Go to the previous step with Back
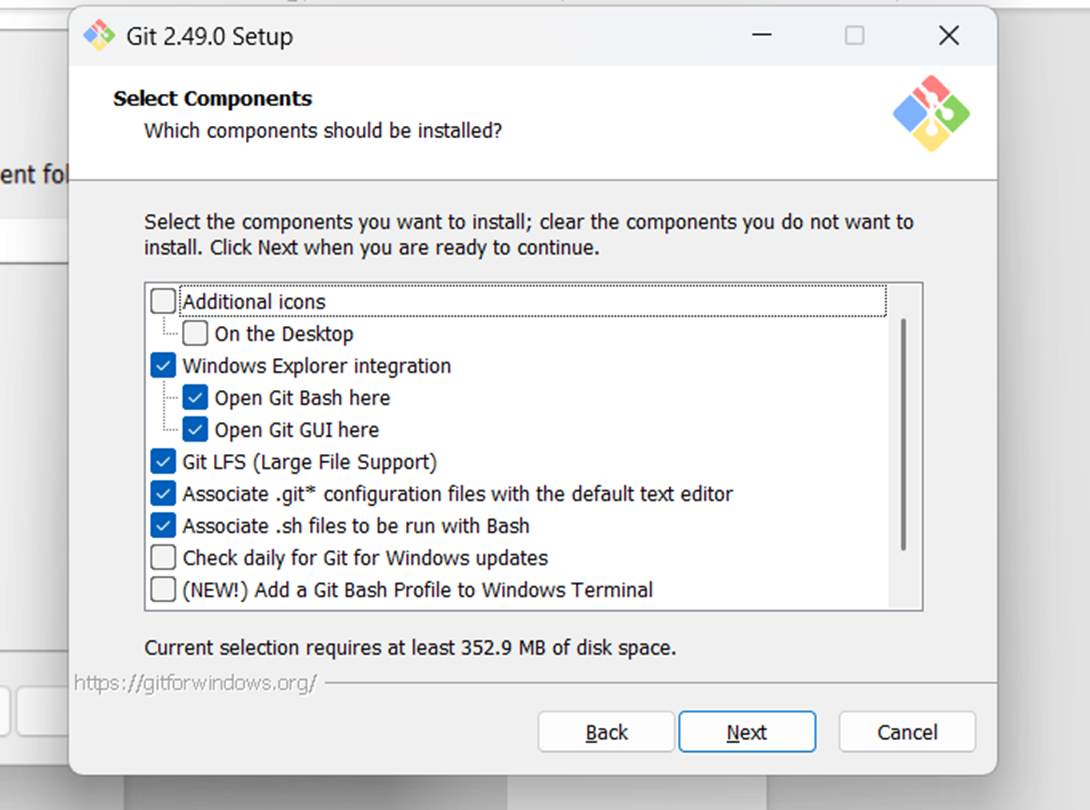The height and width of the screenshot is (810, 1090). tap(606, 731)
